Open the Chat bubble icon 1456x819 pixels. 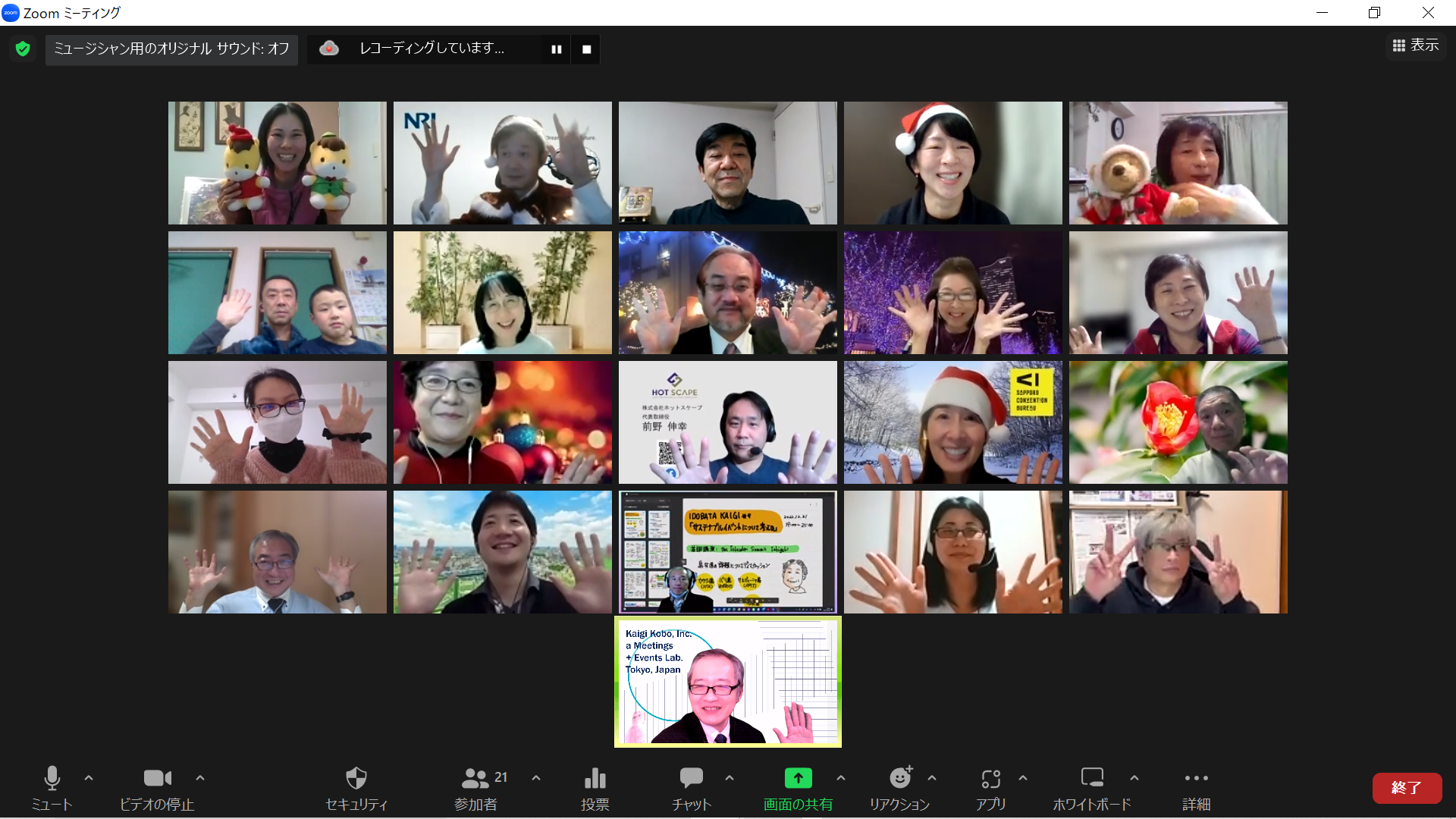point(691,779)
